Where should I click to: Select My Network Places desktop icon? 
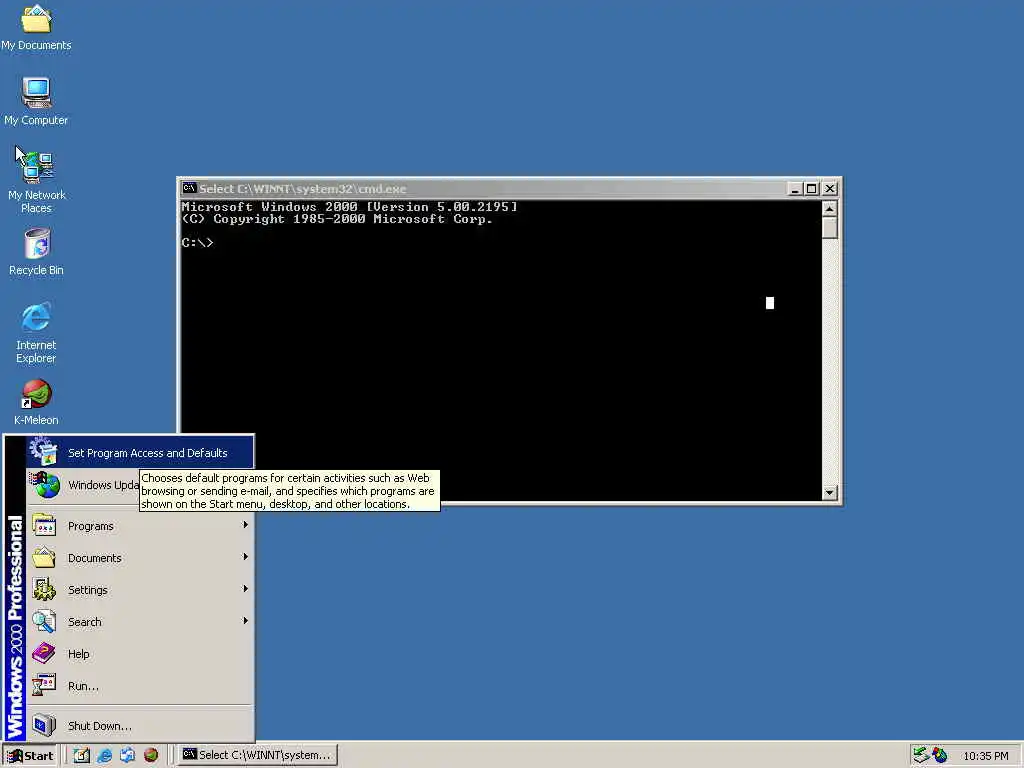pos(36,180)
